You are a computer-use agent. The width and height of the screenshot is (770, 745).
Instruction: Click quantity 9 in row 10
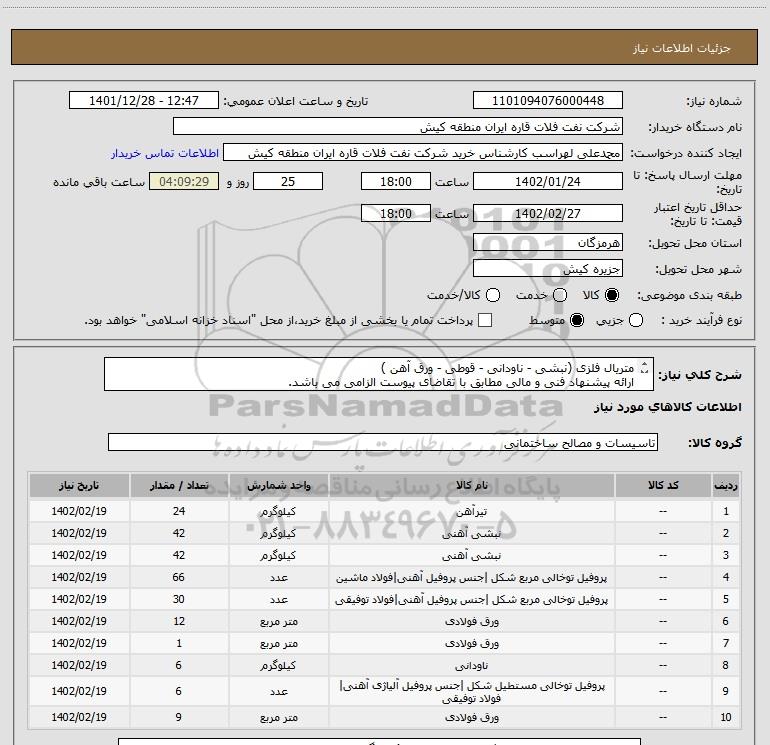click(179, 717)
